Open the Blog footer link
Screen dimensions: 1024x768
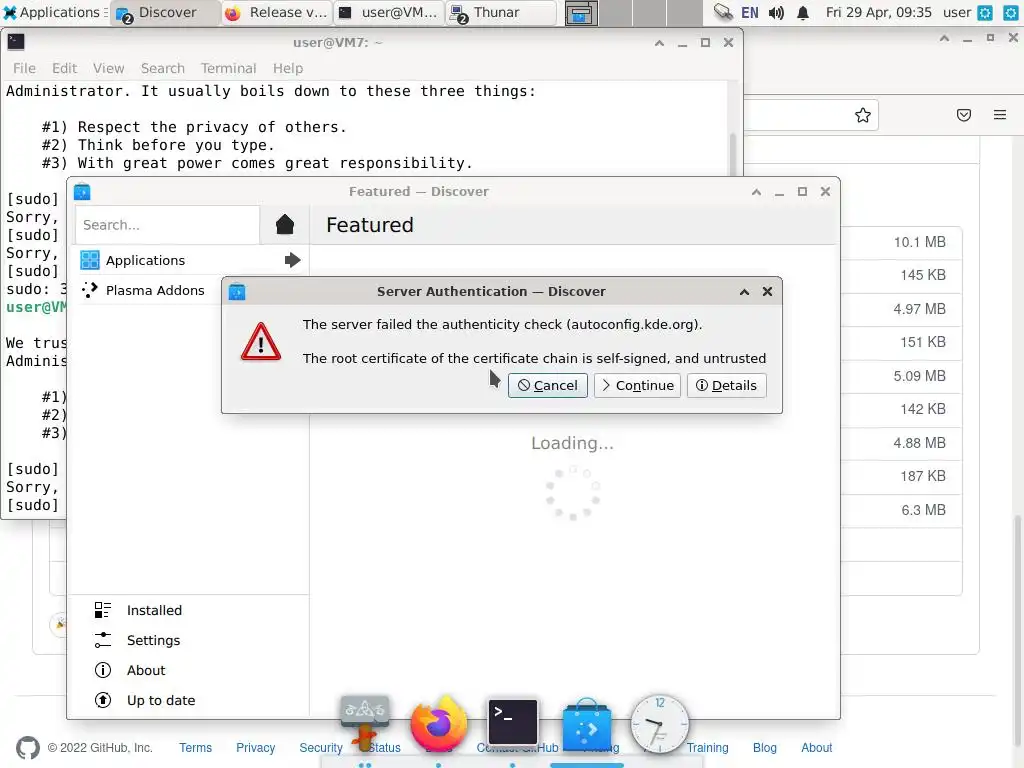(765, 748)
